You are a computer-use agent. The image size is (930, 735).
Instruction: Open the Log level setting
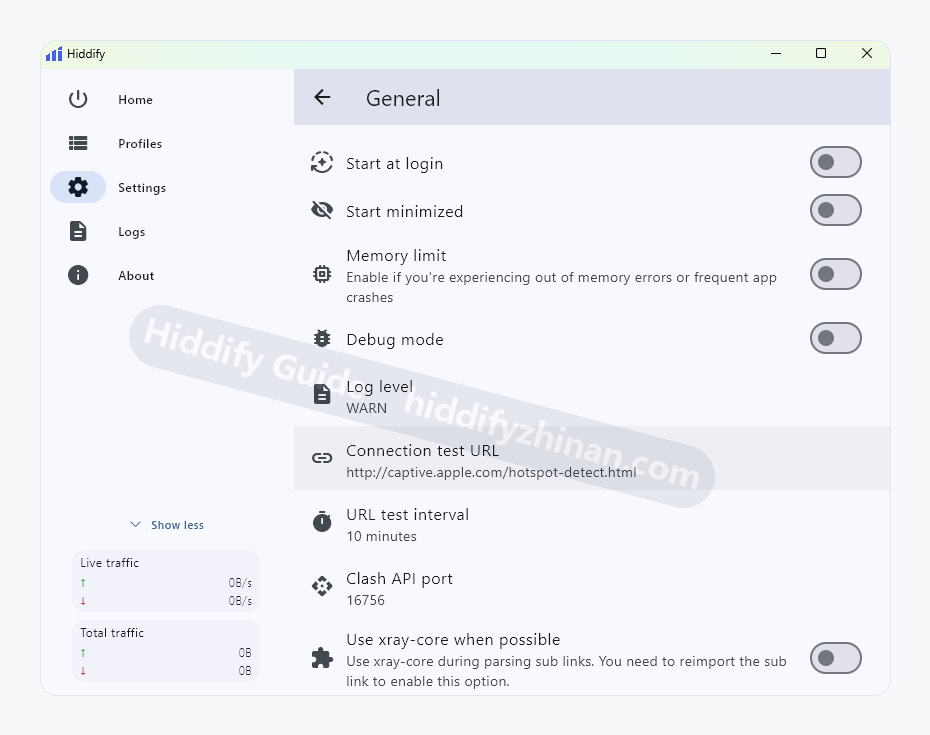[592, 394]
